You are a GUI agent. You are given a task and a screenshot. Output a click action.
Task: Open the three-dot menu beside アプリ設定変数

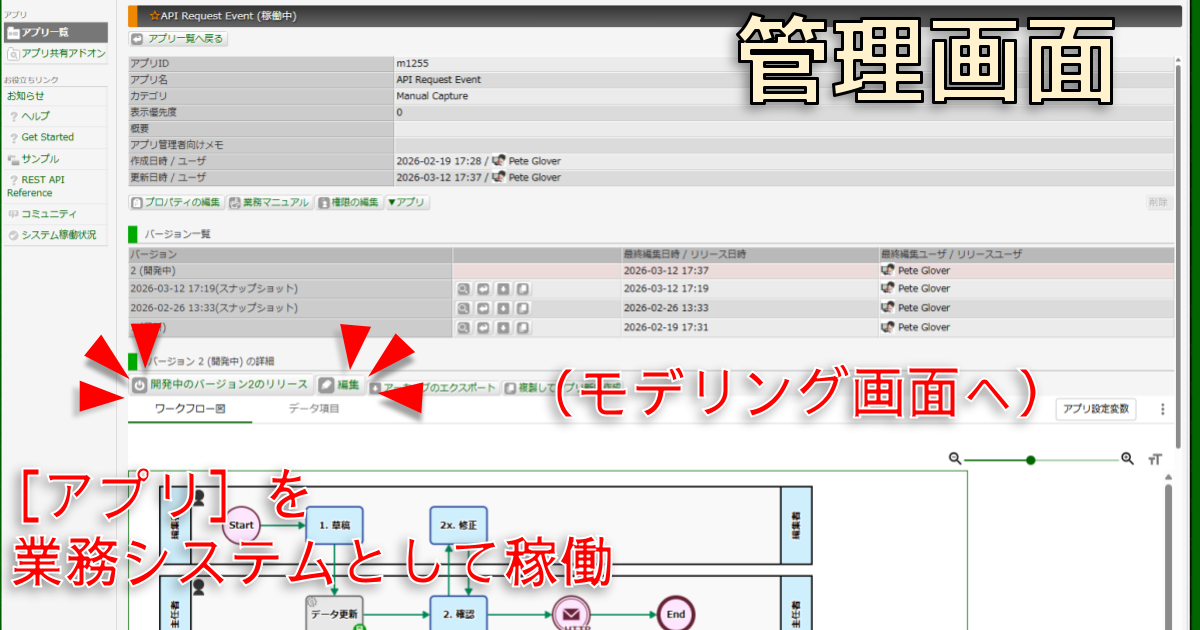[x=1162, y=409]
